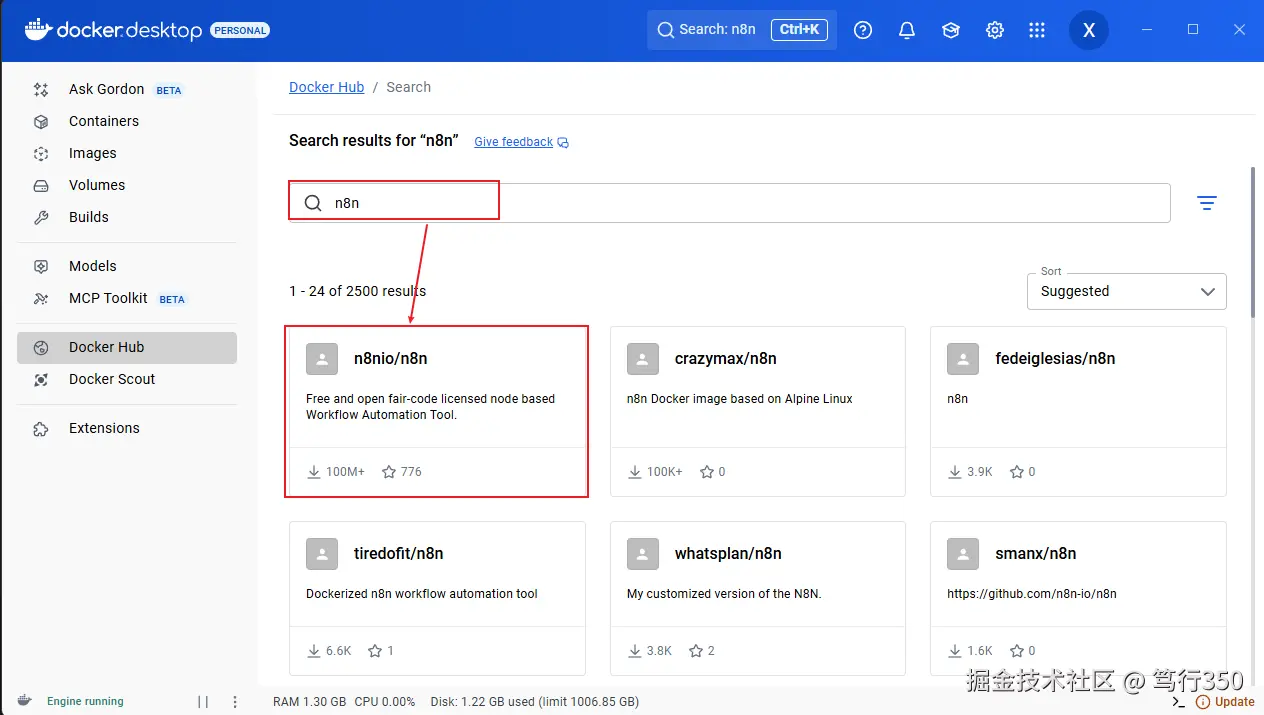Open Ask Gordon sparkle icon
This screenshot has width=1264, height=715.
point(41,90)
